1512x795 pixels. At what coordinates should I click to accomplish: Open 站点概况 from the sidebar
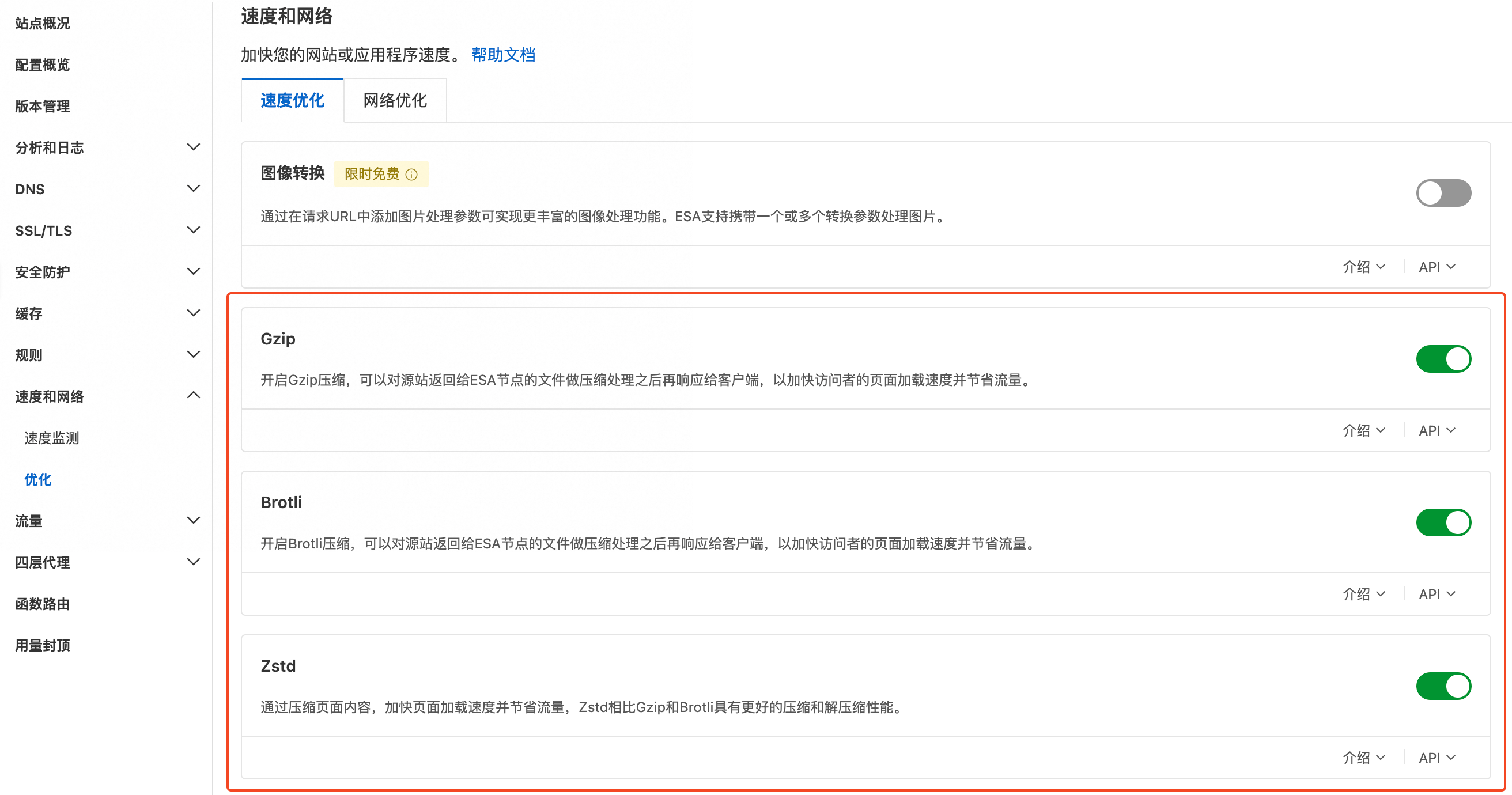pyautogui.click(x=42, y=24)
